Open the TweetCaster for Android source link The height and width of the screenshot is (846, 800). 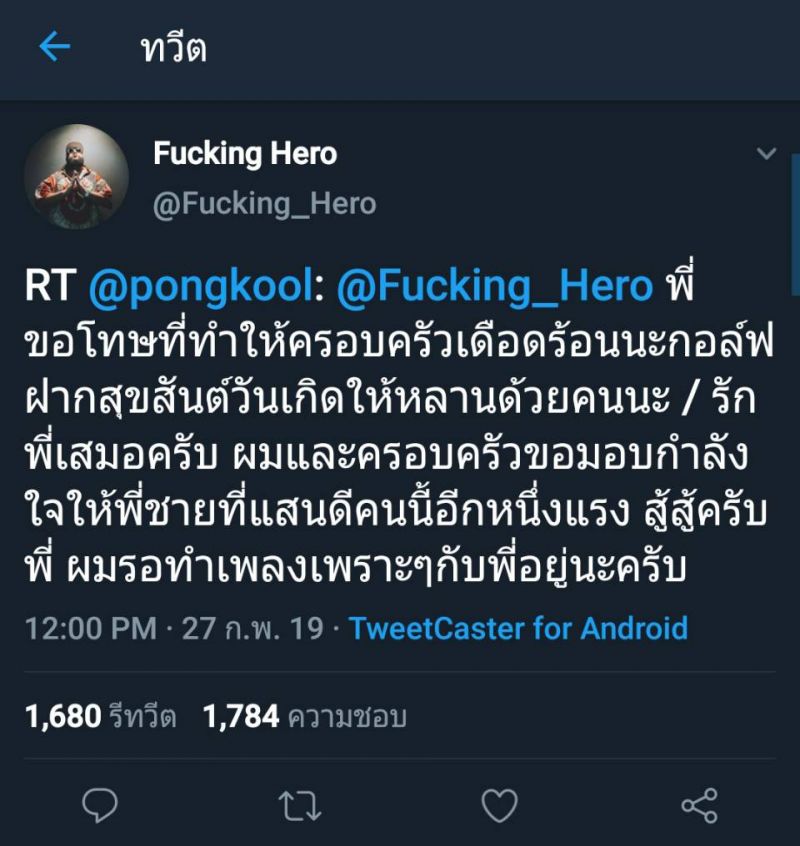click(x=519, y=628)
